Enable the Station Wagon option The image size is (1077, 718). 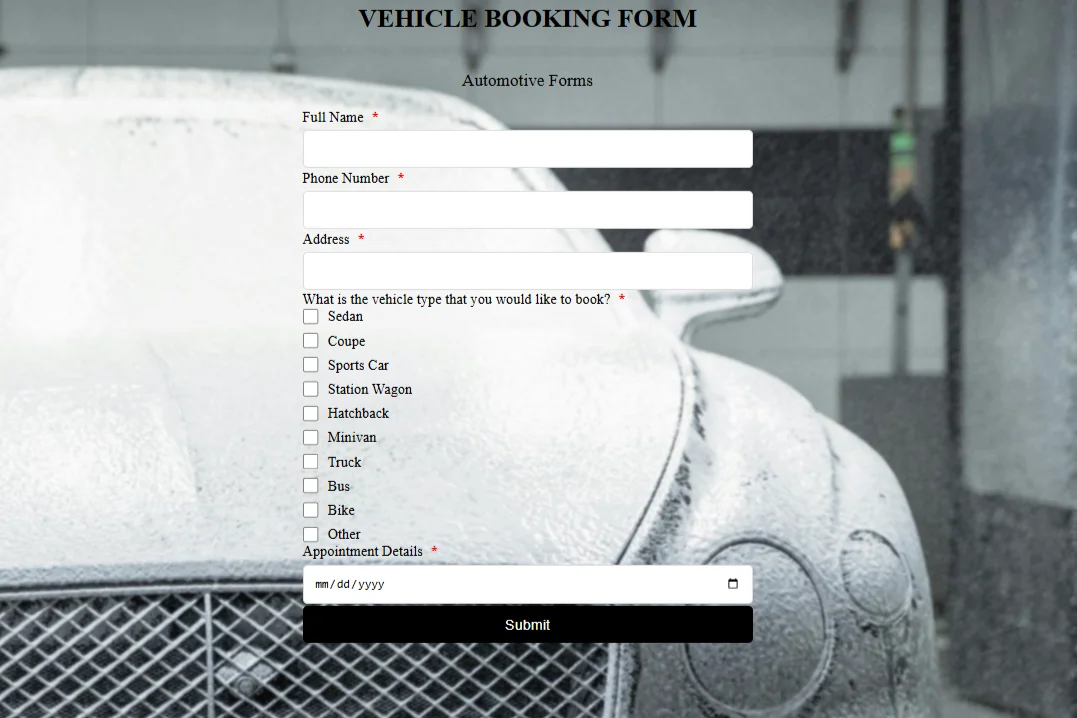tap(311, 389)
